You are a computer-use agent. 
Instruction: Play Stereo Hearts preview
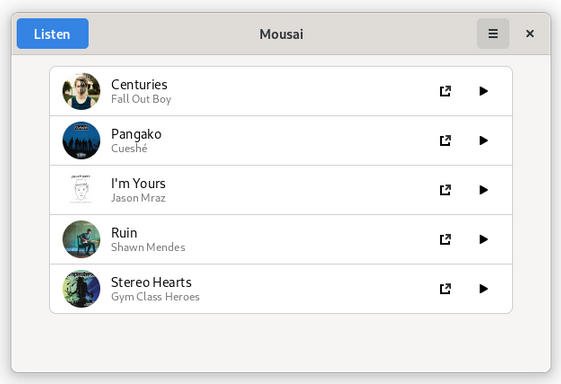click(483, 289)
